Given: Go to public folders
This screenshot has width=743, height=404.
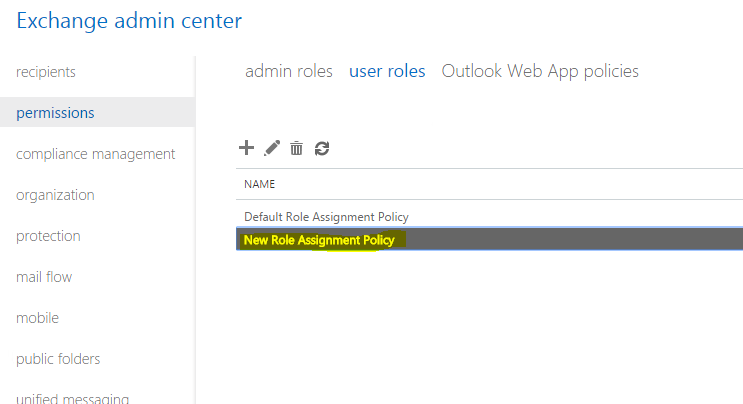Looking at the screenshot, I should 58,359.
